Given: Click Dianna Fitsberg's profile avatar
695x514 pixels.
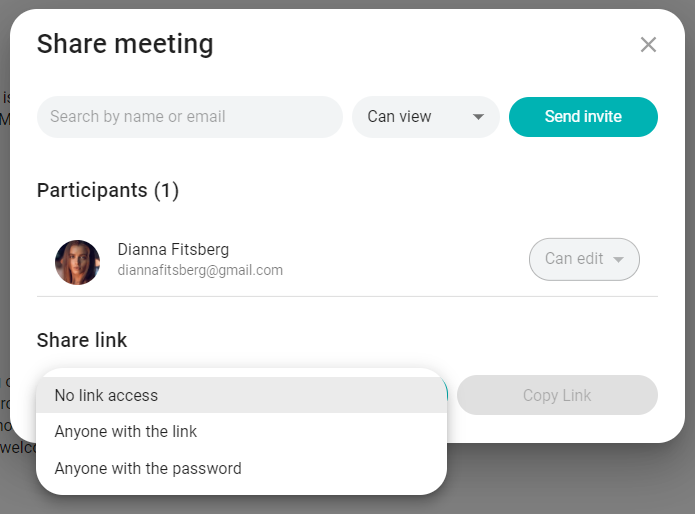Looking at the screenshot, I should 77,262.
